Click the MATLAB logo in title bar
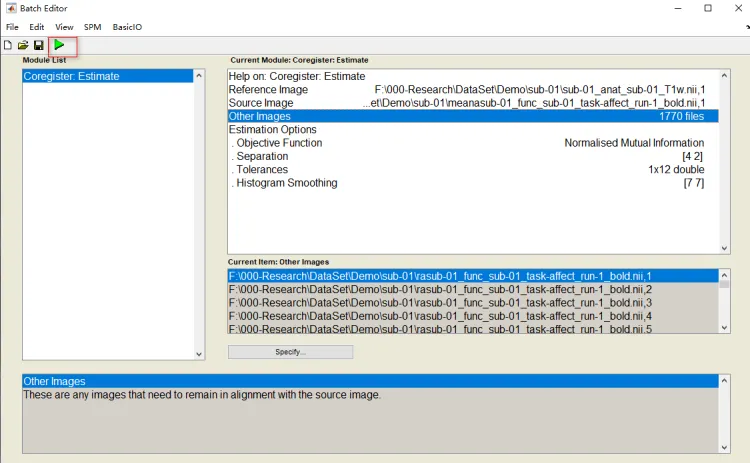Image resolution: width=750 pixels, height=463 pixels. [11, 8]
